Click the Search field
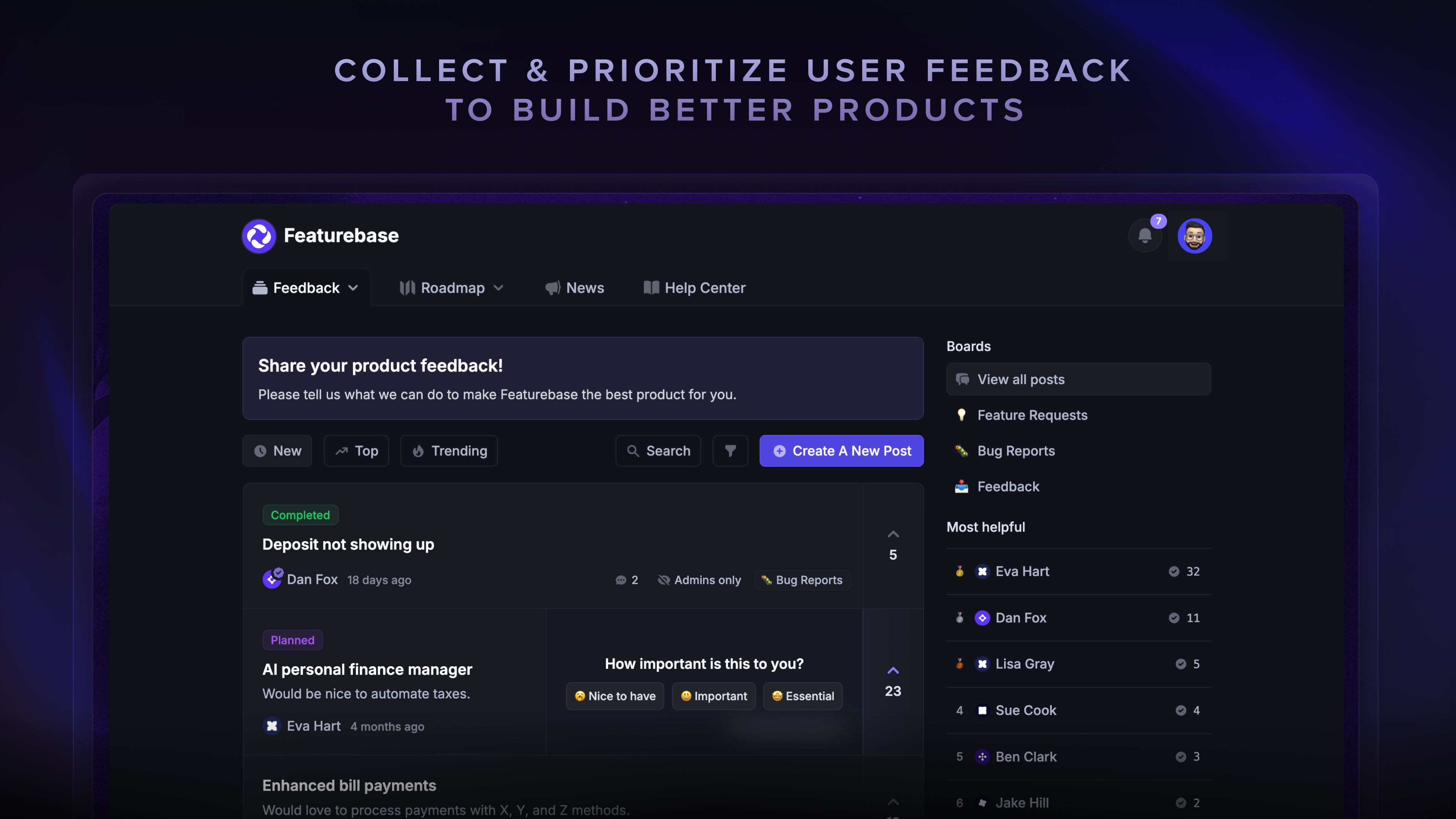The image size is (1456, 819). [x=658, y=450]
